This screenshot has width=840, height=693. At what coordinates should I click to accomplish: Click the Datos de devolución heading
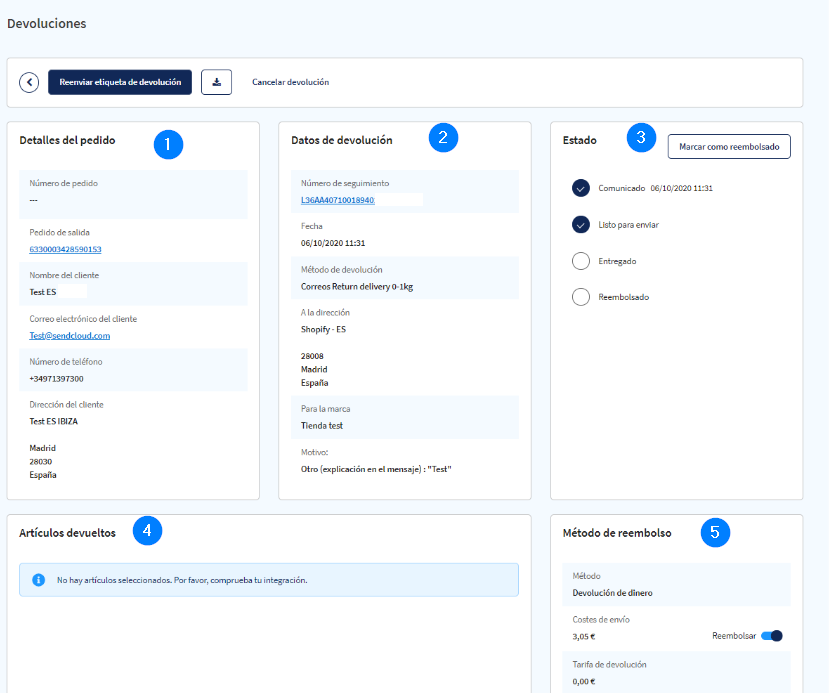pyautogui.click(x=342, y=140)
